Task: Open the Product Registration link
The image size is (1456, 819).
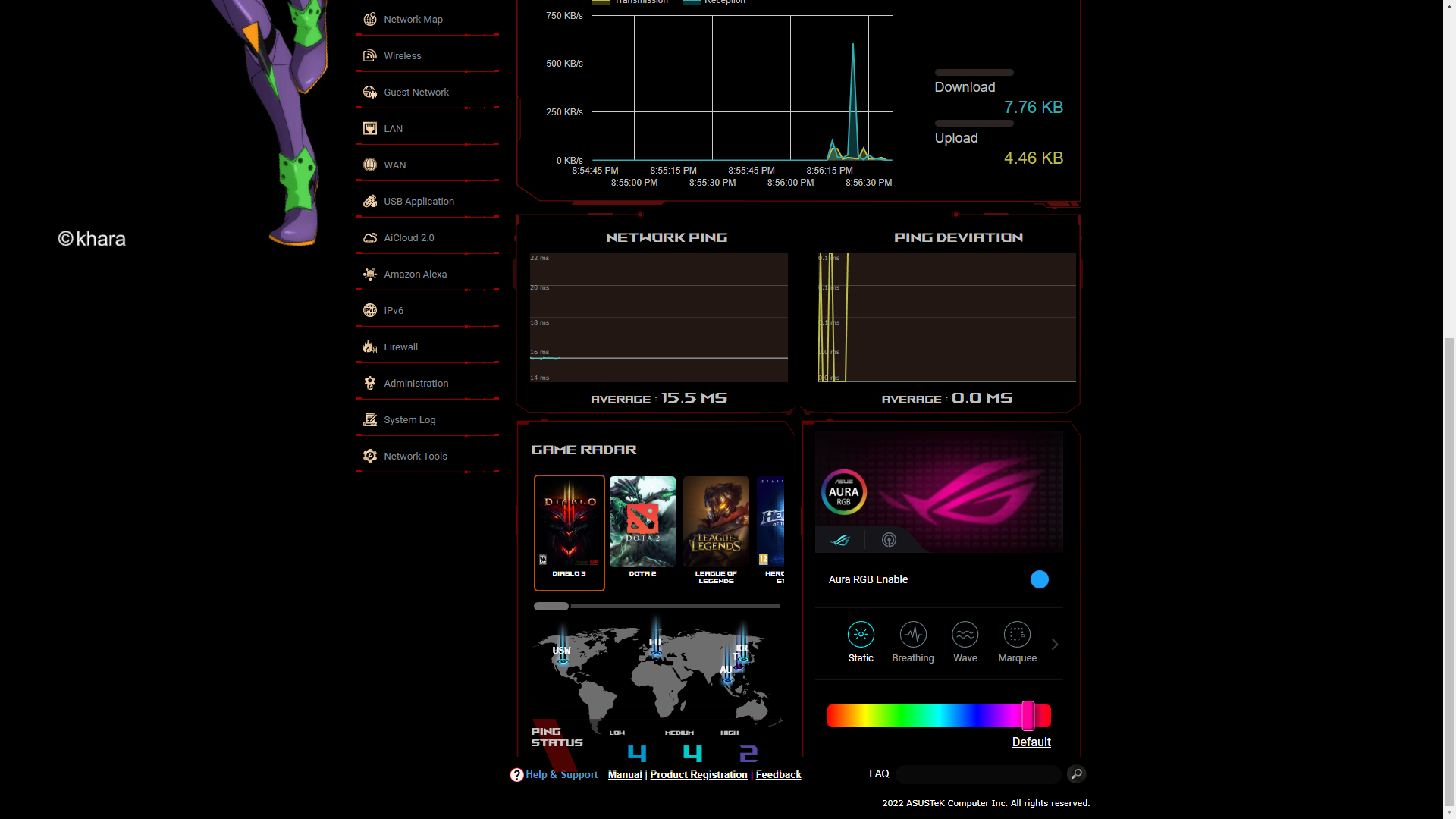Action: (698, 774)
